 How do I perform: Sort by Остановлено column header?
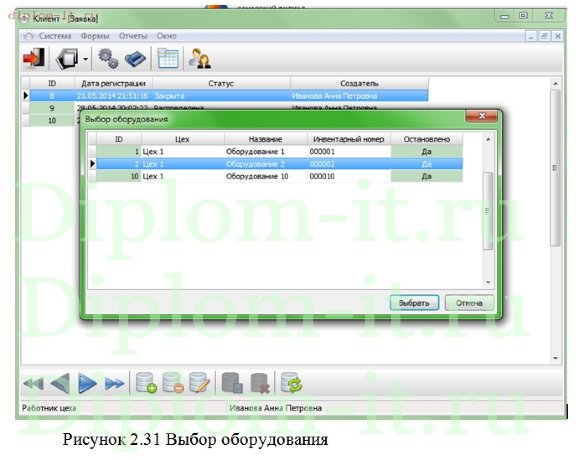[x=427, y=139]
